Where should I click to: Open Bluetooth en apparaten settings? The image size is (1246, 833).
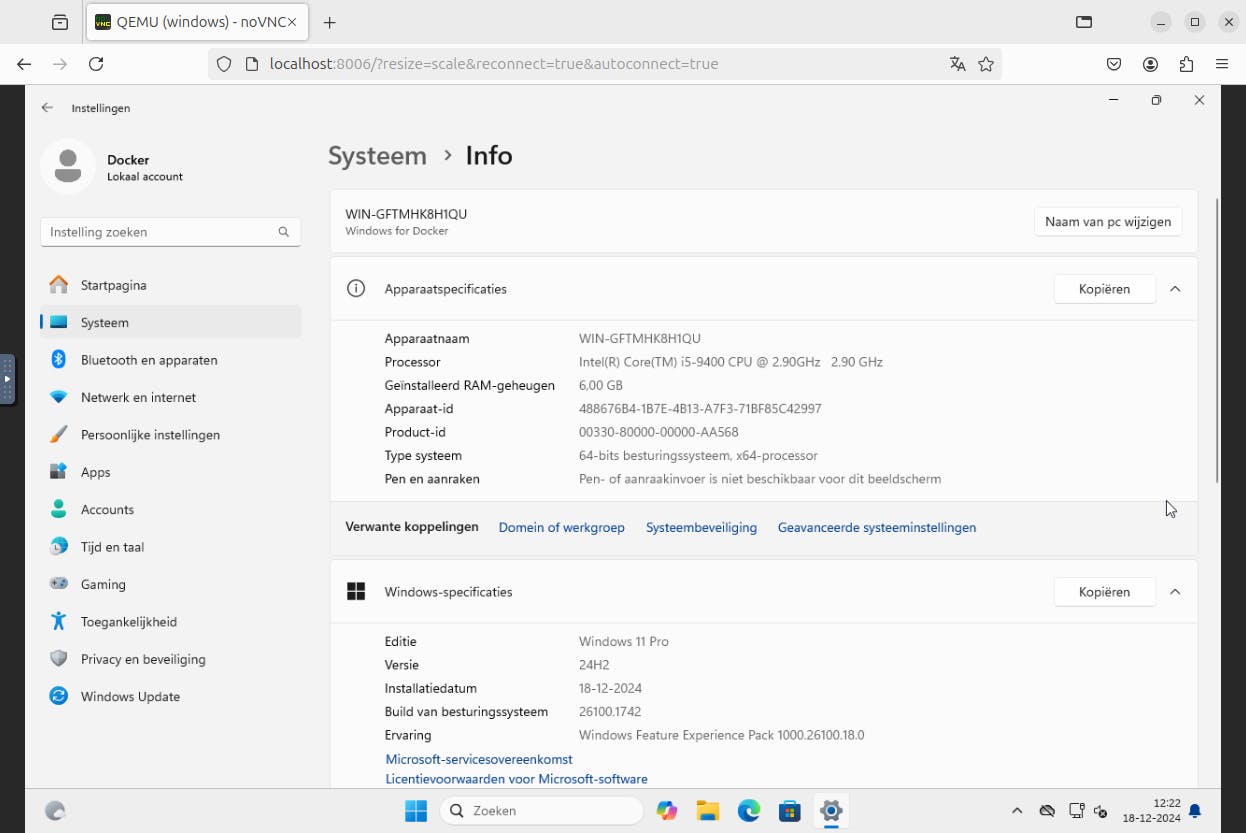click(170, 360)
